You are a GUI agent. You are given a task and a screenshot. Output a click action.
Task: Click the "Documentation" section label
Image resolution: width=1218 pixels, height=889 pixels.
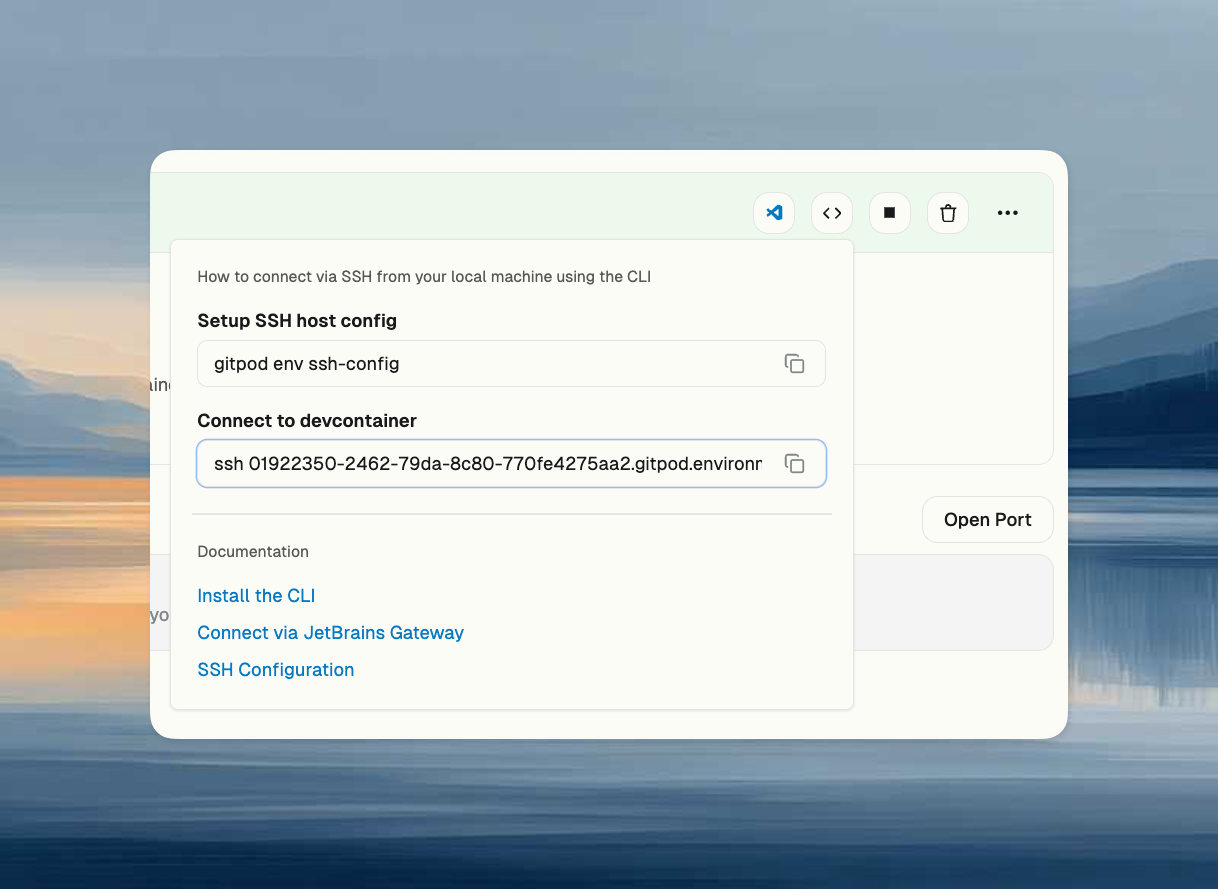[x=253, y=551]
